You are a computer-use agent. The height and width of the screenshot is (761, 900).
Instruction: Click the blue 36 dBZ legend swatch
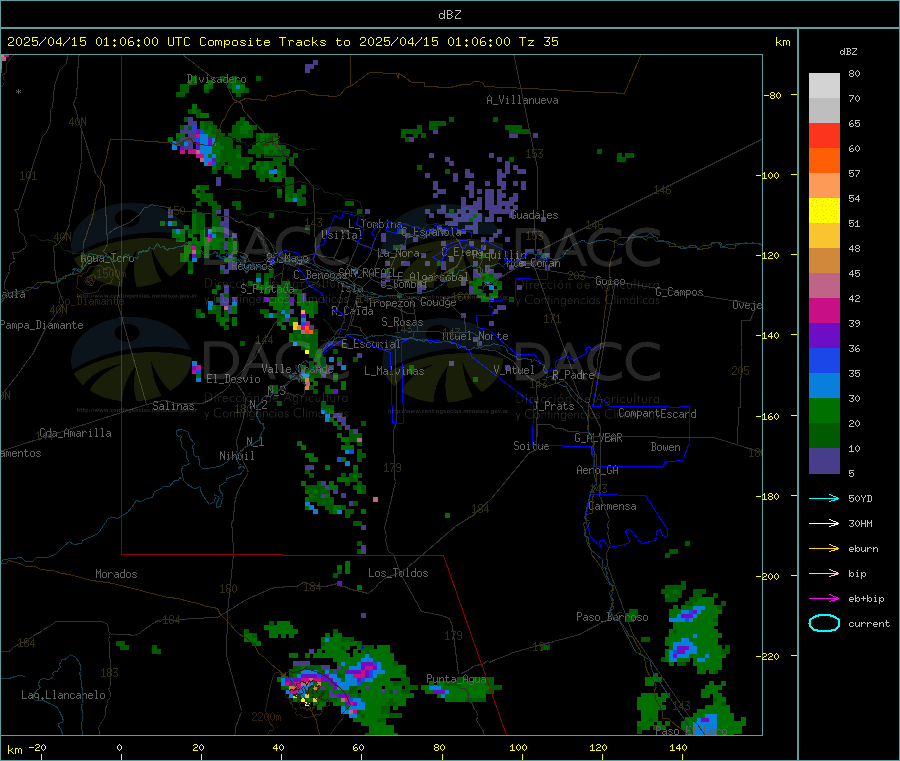[x=824, y=360]
